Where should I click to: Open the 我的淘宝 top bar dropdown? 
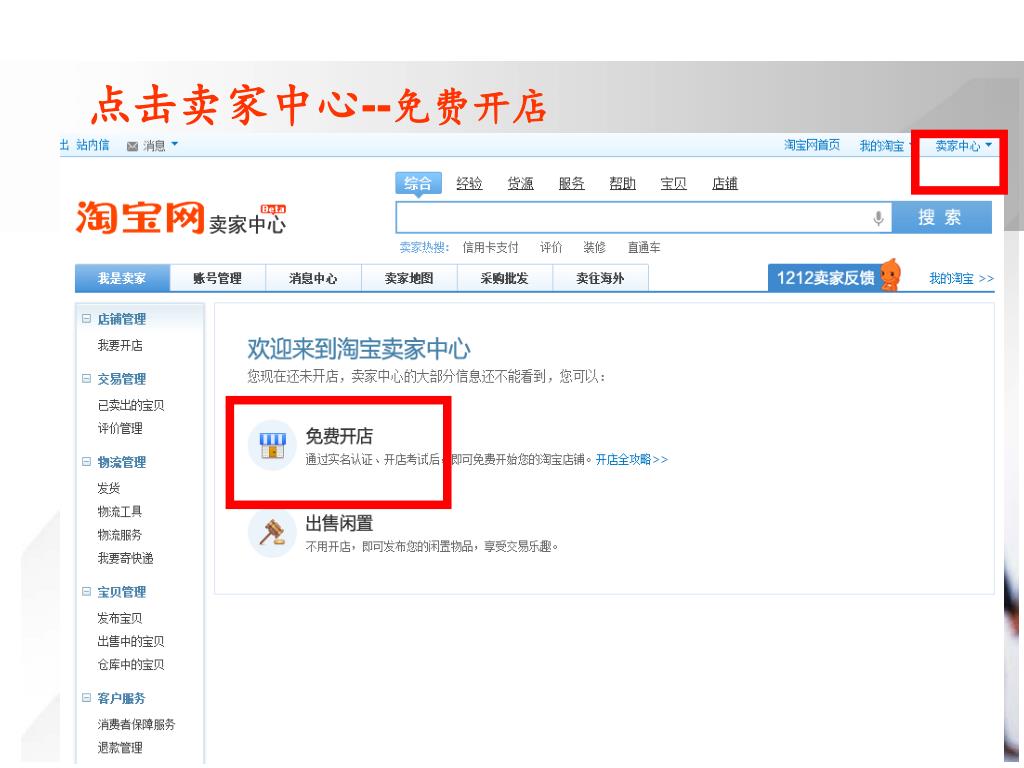click(886, 146)
